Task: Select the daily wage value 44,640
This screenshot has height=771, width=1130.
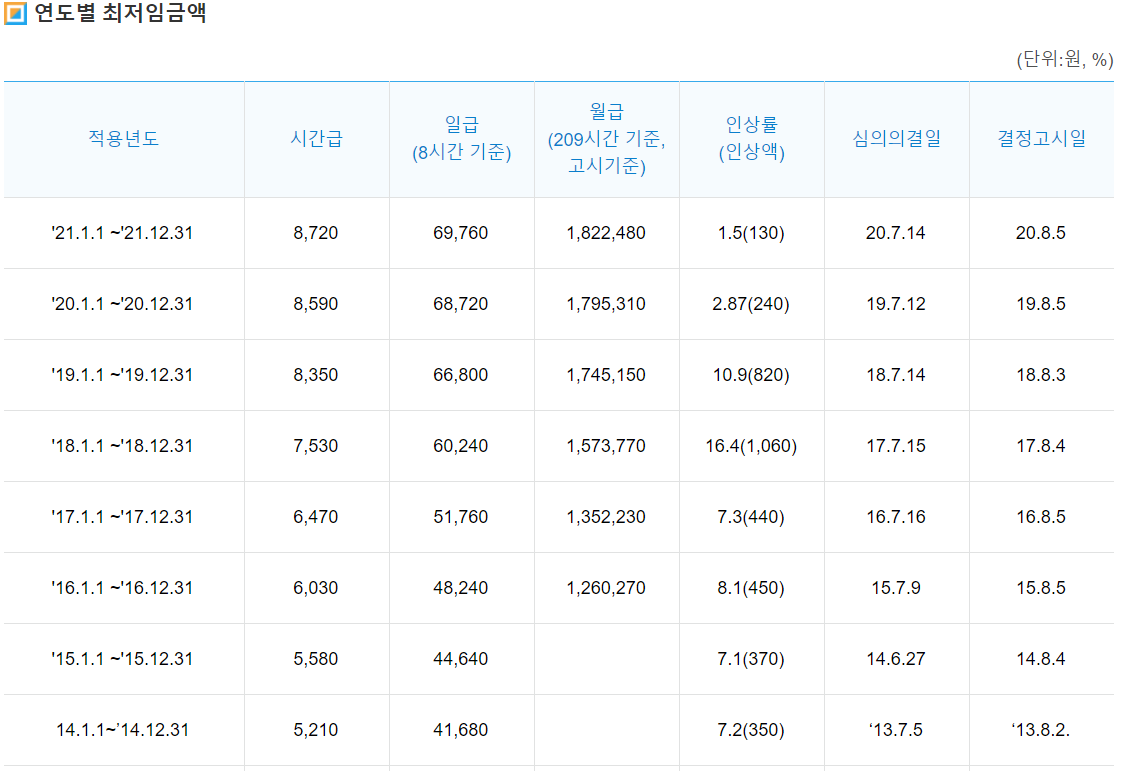Action: click(461, 659)
